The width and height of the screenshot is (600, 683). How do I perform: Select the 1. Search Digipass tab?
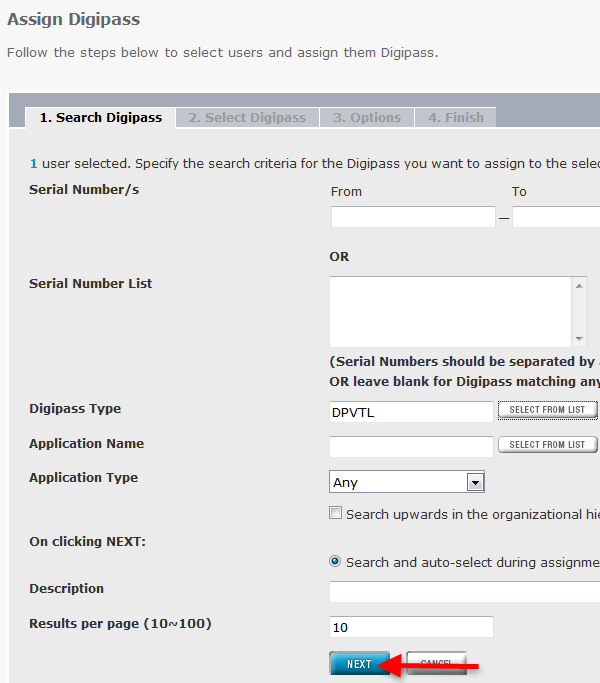click(101, 118)
